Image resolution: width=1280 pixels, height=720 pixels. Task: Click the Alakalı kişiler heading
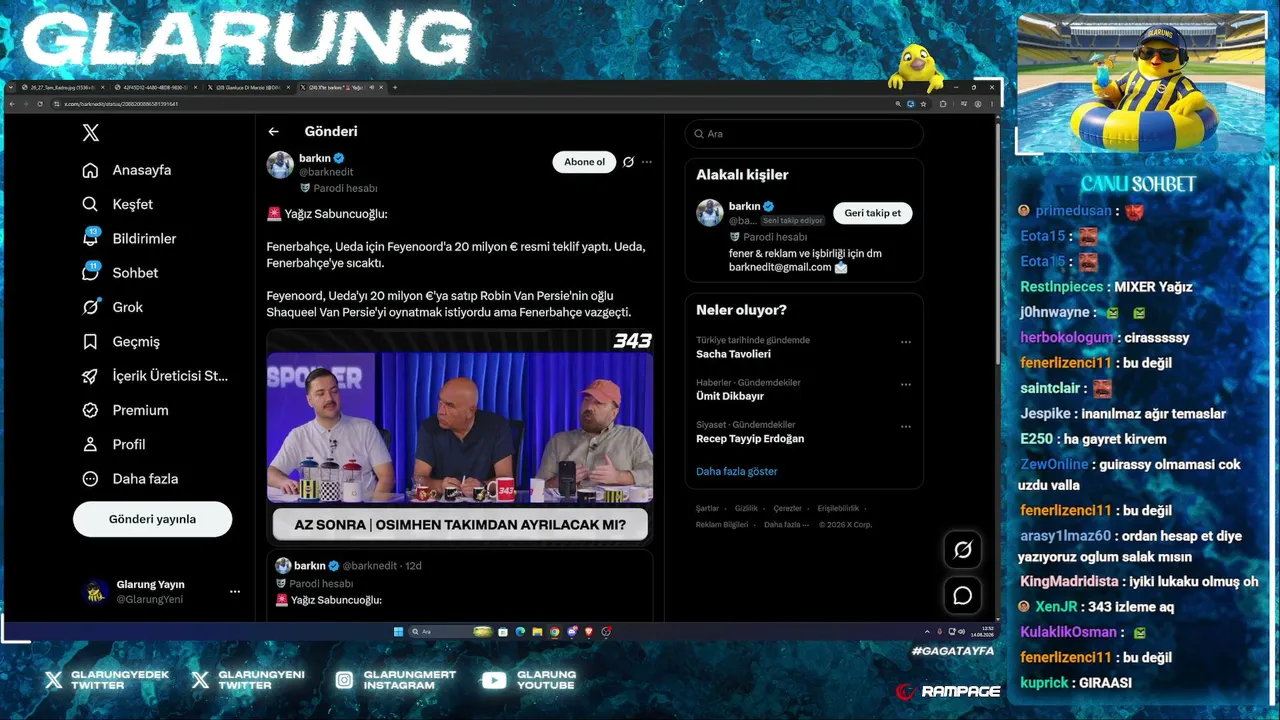[742, 175]
